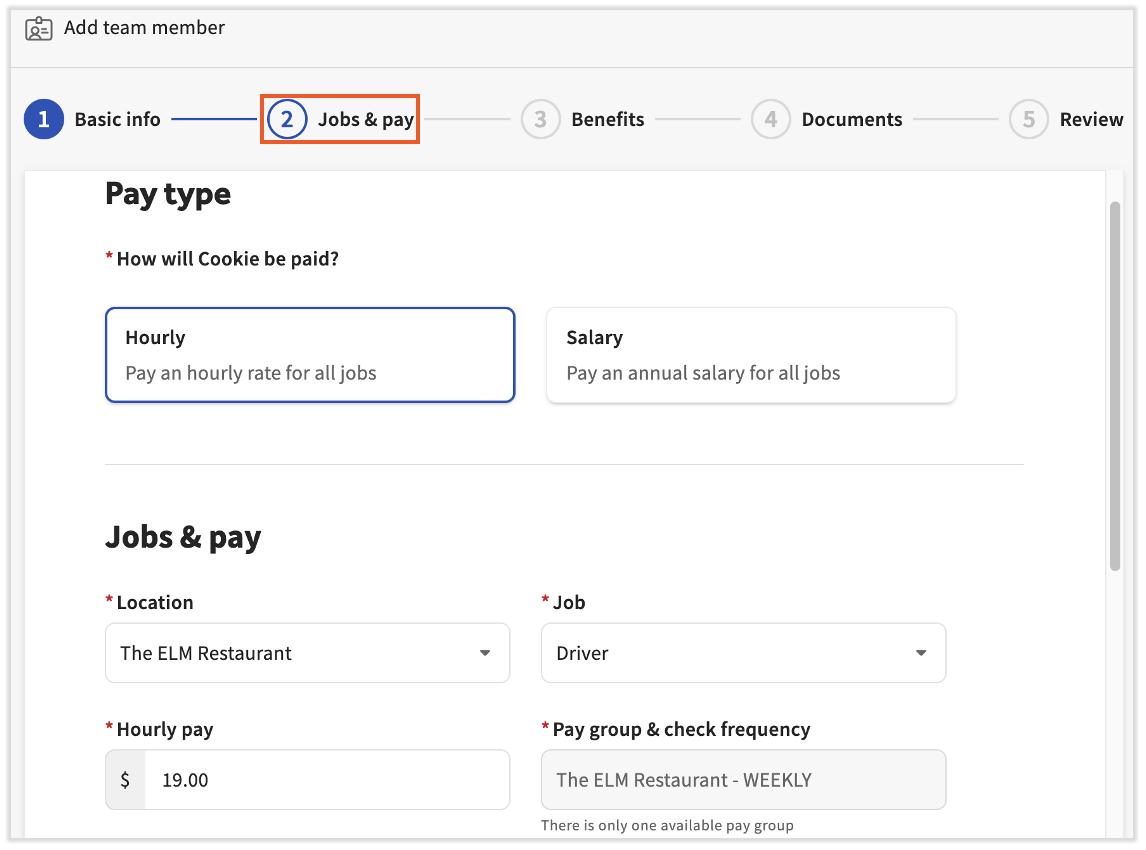Viewport: 1146px width, 850px height.
Task: Click the highlighted step 2 circle
Action: pos(287,119)
